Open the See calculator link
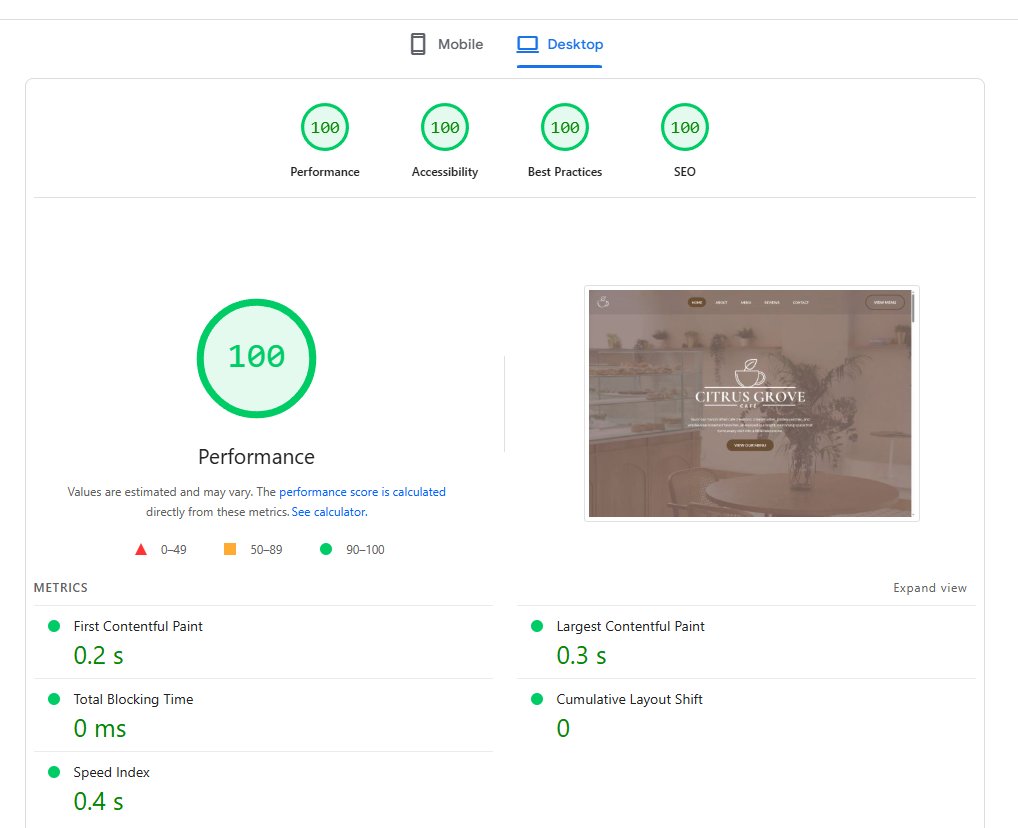The height and width of the screenshot is (828, 1018). click(329, 511)
